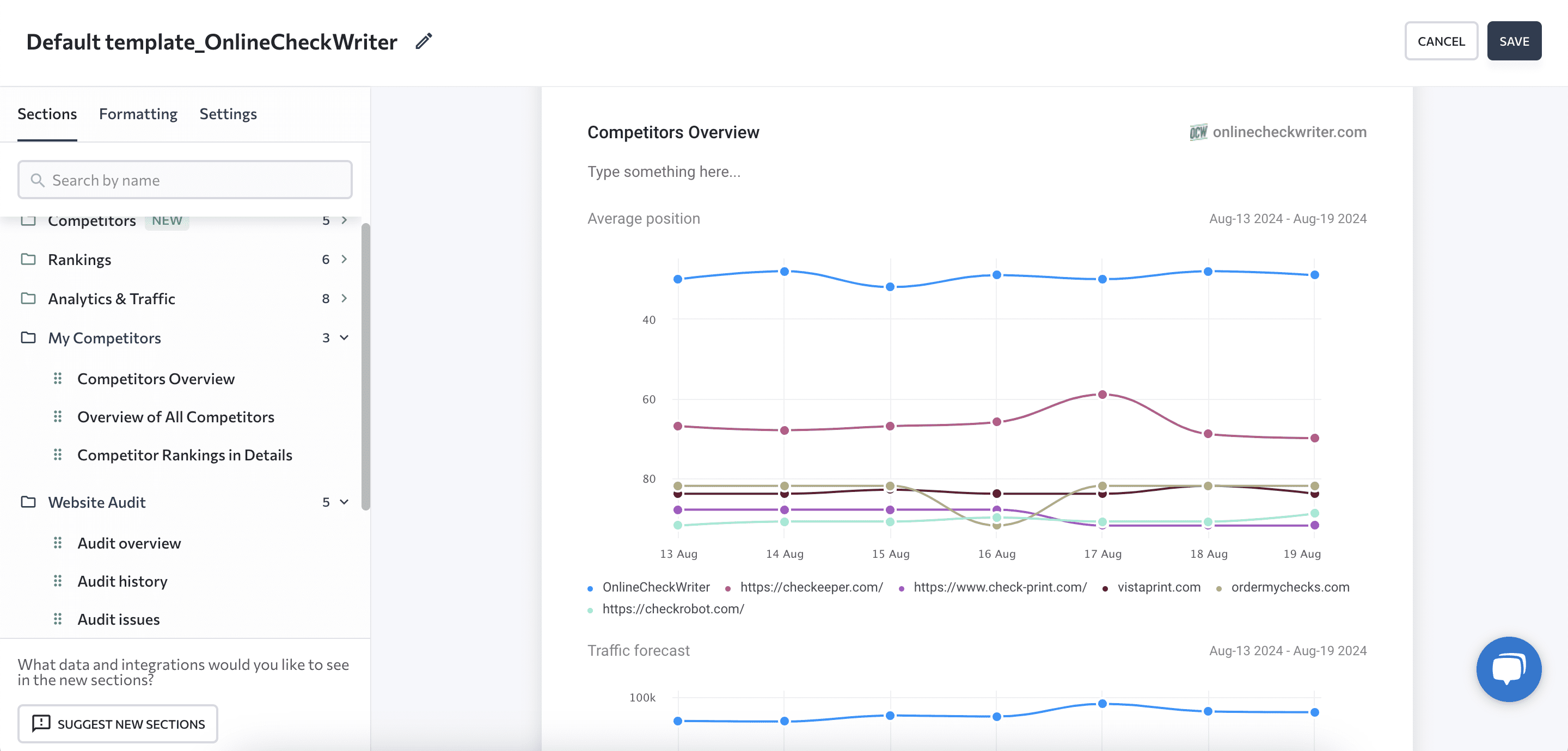Click Traffic forecast data point on 17 Aug
The height and width of the screenshot is (751, 1568).
1102,704
